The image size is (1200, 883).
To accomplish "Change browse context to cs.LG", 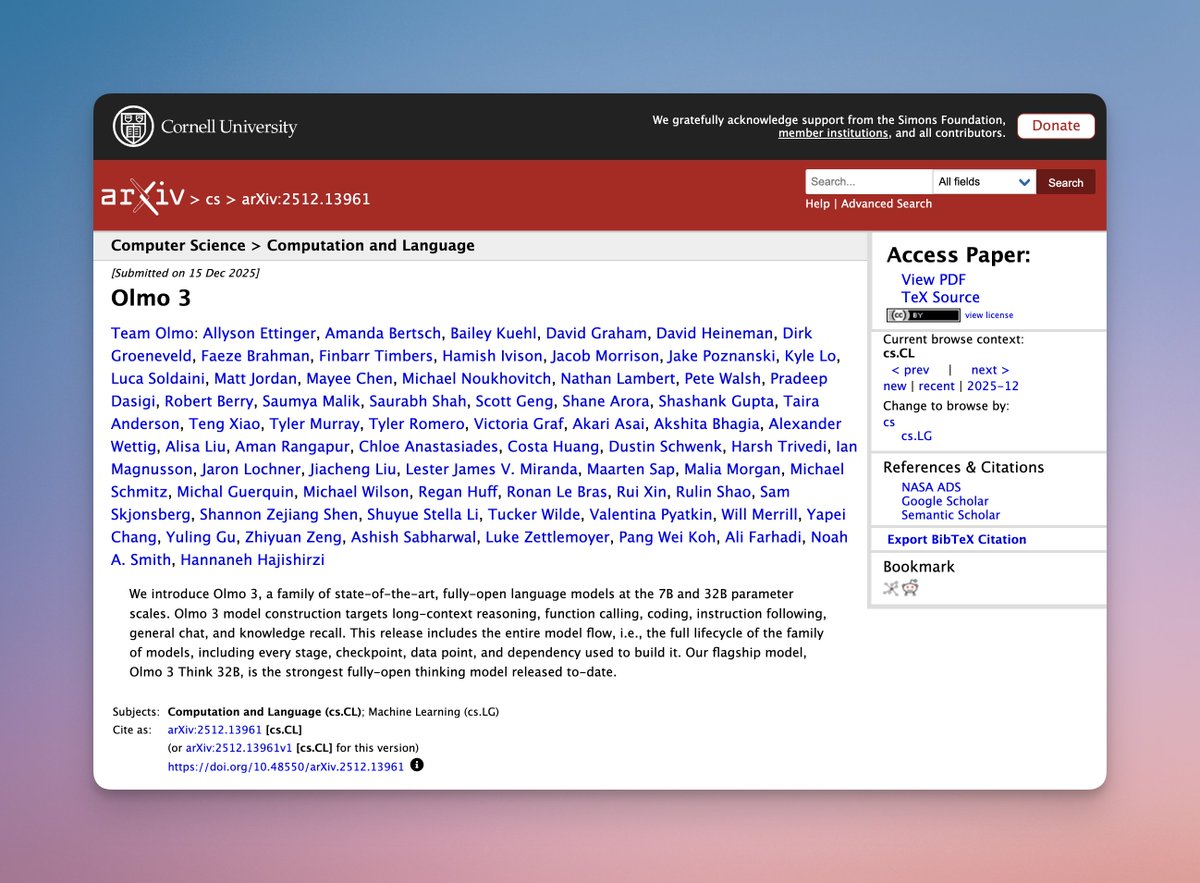I will tap(917, 436).
